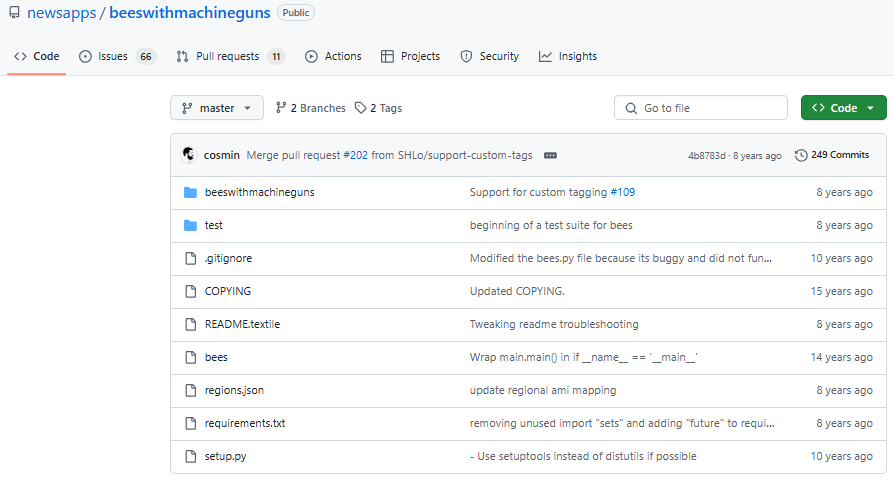Open the Pull requests tab

point(231,56)
